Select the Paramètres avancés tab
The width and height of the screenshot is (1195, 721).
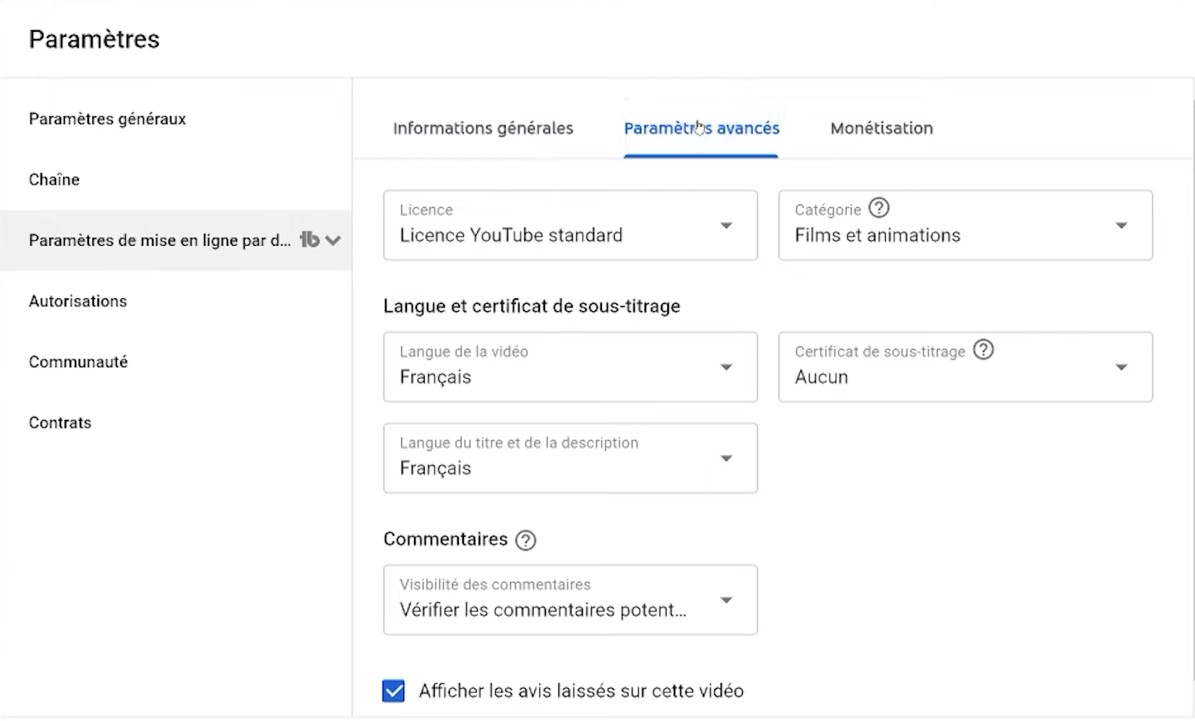pyautogui.click(x=701, y=128)
